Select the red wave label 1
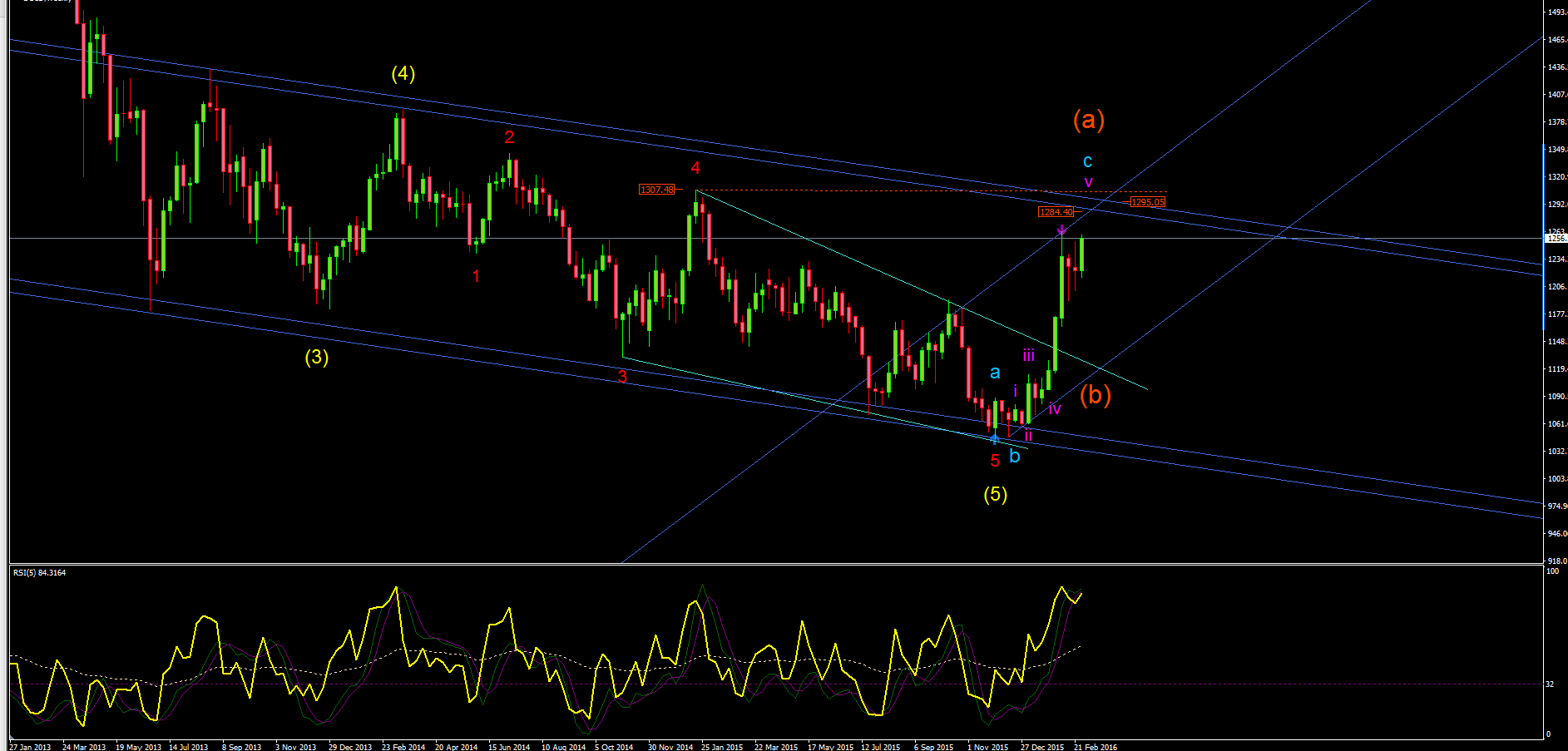 (x=476, y=275)
